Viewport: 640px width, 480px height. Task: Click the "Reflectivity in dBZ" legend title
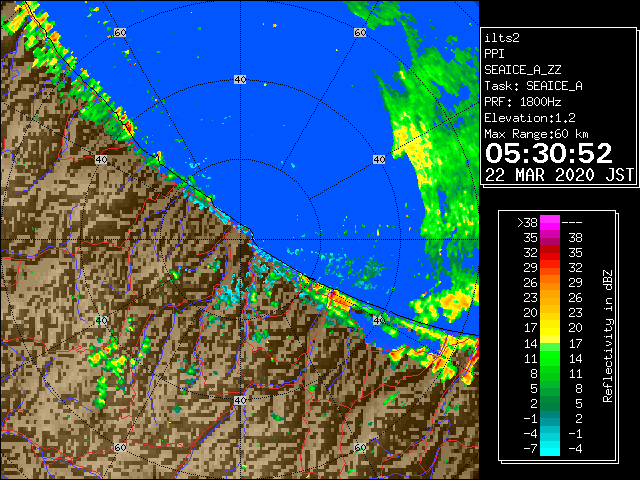608,336
